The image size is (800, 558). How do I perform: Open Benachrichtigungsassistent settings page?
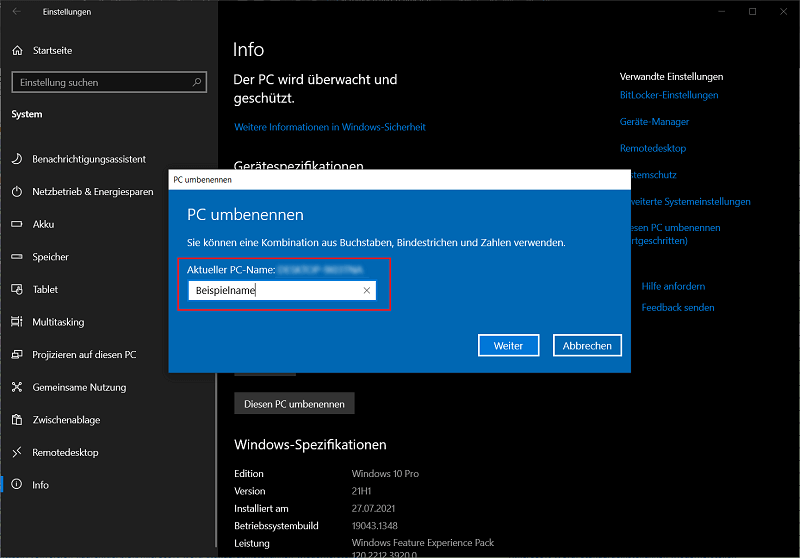(x=89, y=159)
